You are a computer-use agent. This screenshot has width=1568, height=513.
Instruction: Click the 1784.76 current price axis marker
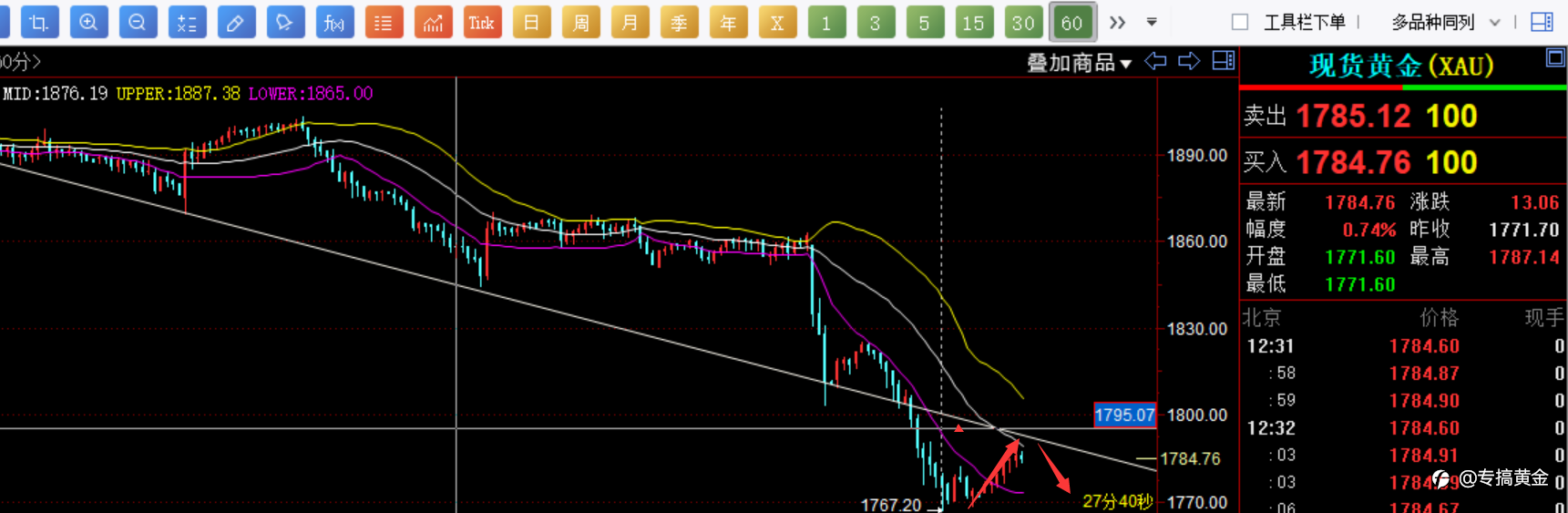click(1190, 458)
